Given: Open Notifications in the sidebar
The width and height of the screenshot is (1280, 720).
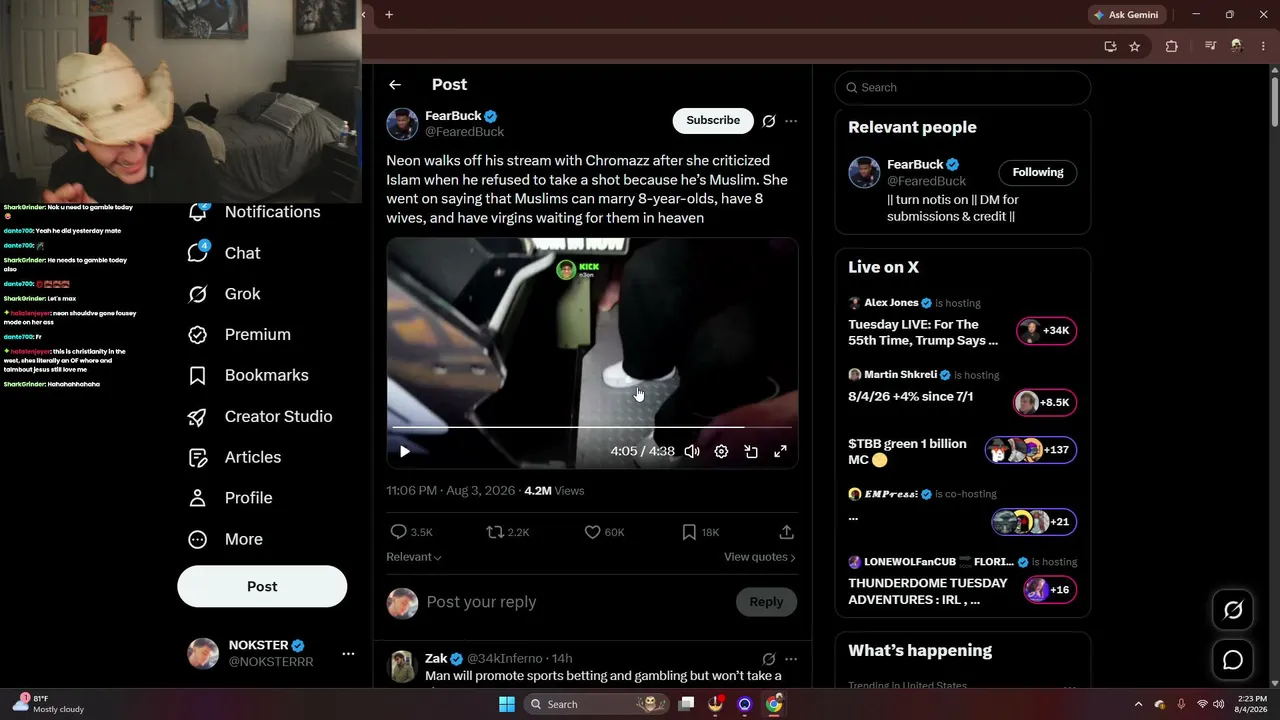Looking at the screenshot, I should (255, 212).
